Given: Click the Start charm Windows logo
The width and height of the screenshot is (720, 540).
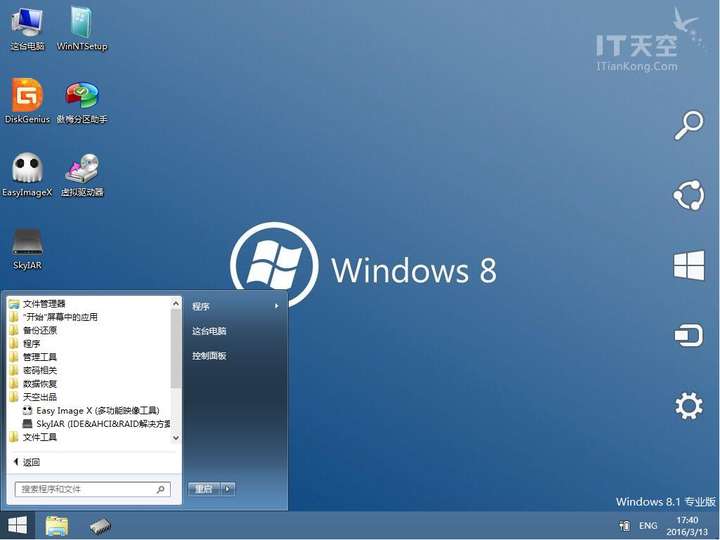Looking at the screenshot, I should click(x=689, y=265).
